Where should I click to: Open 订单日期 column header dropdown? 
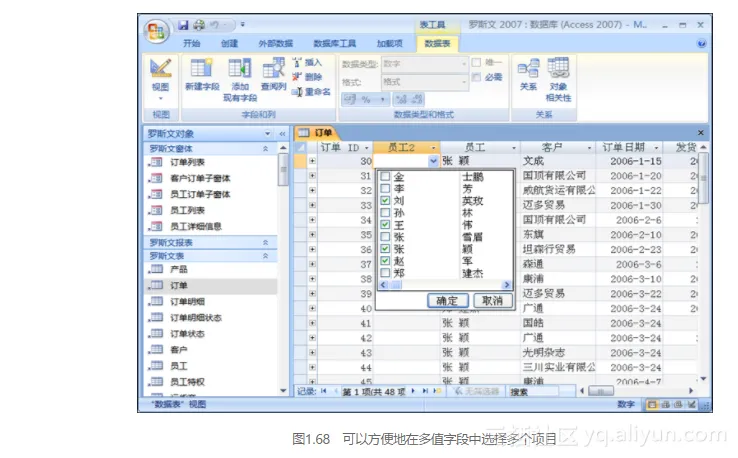coord(656,148)
